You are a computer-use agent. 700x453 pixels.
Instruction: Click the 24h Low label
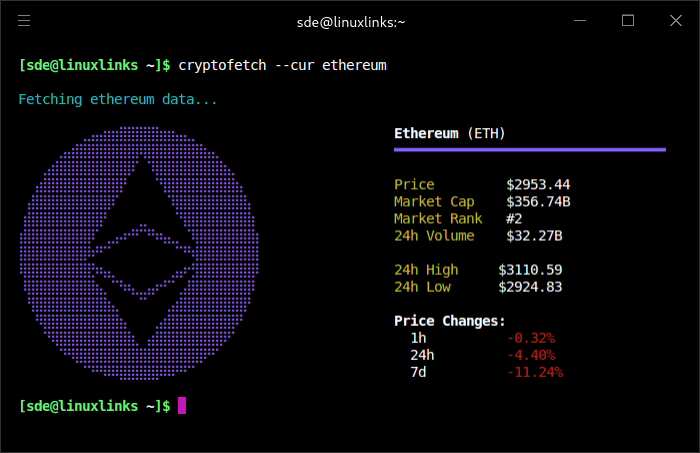(422, 287)
